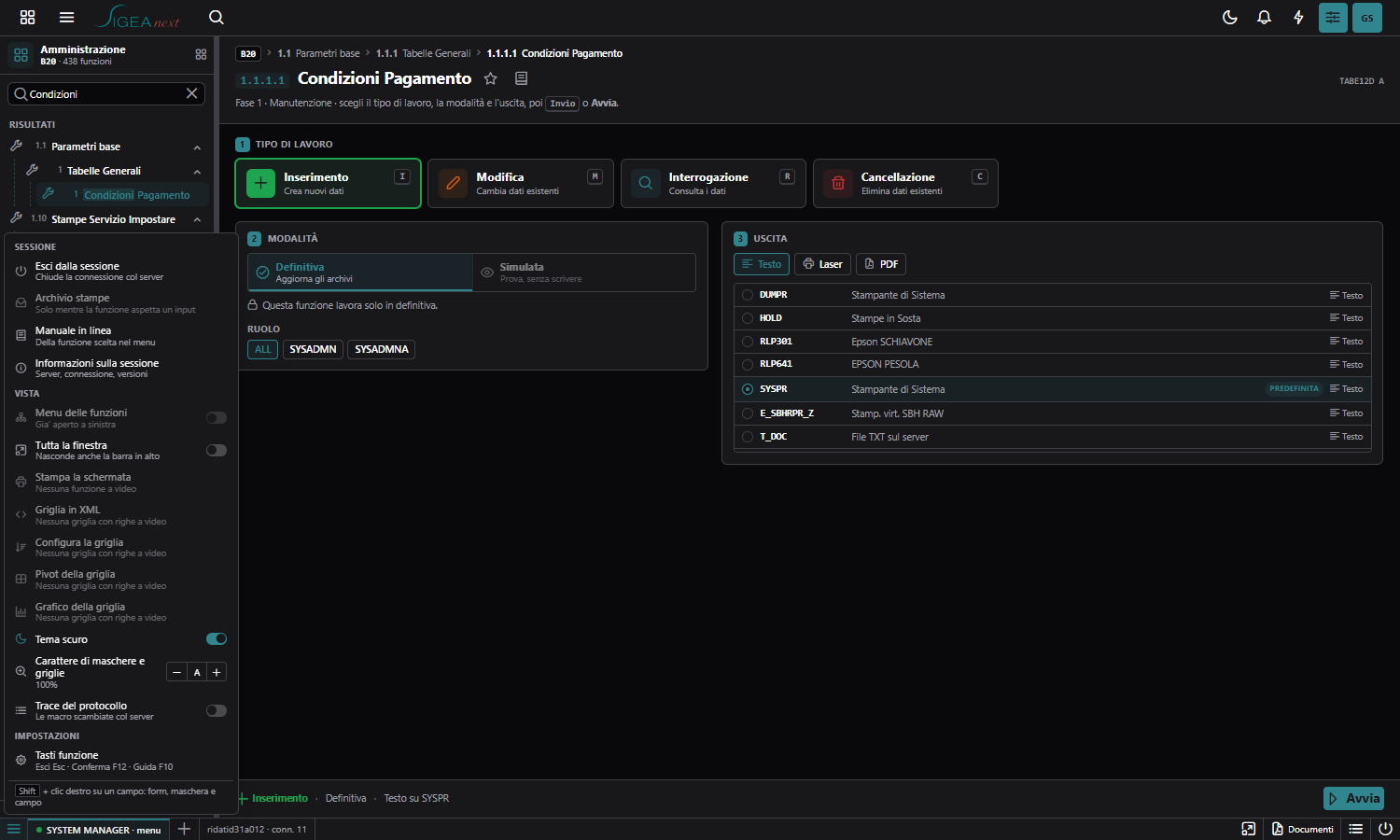The height and width of the screenshot is (840, 1400).
Task: Open Tasti funzione settings
Action: [x=121, y=761]
